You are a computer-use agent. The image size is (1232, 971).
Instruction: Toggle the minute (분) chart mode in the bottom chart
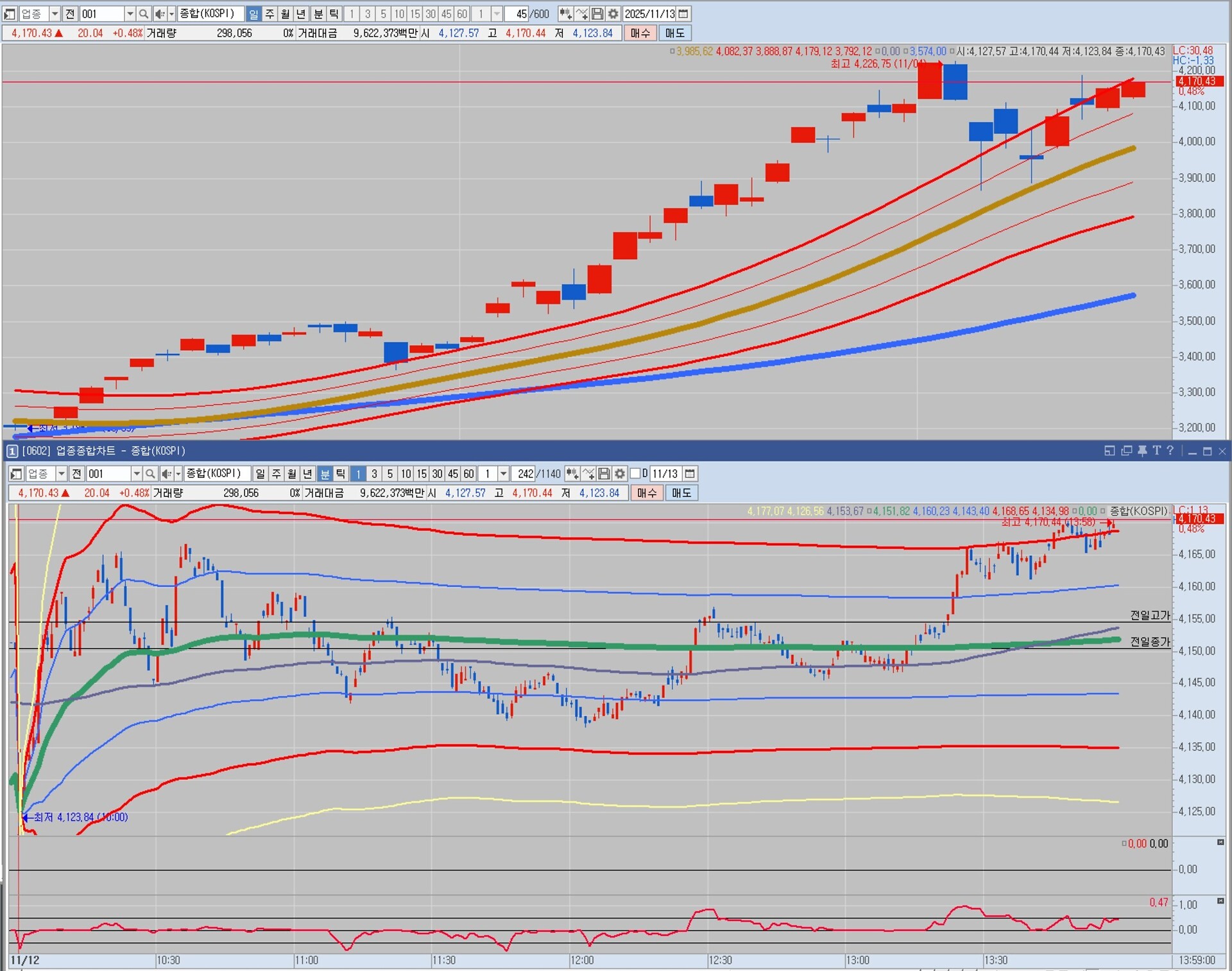325,473
